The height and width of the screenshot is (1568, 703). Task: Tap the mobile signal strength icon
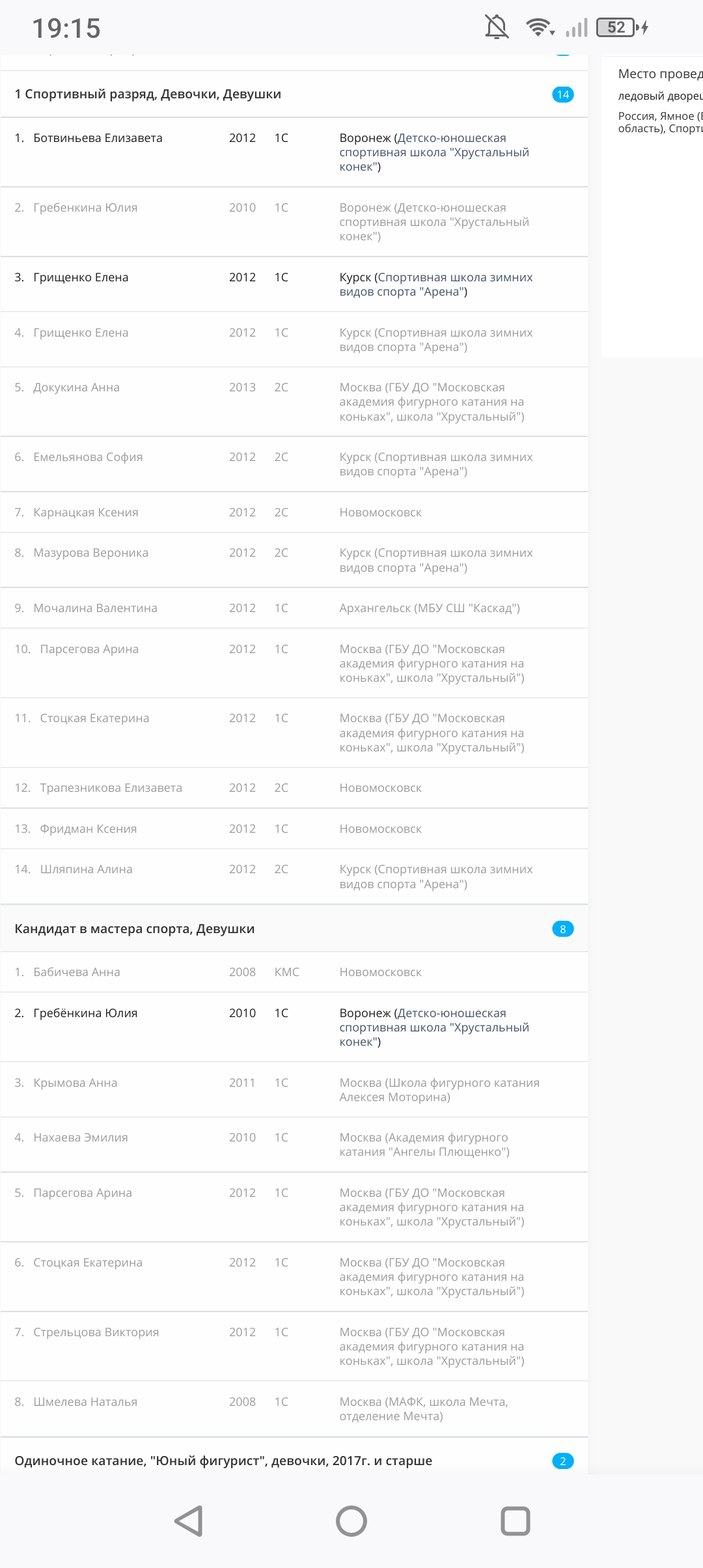click(x=577, y=27)
